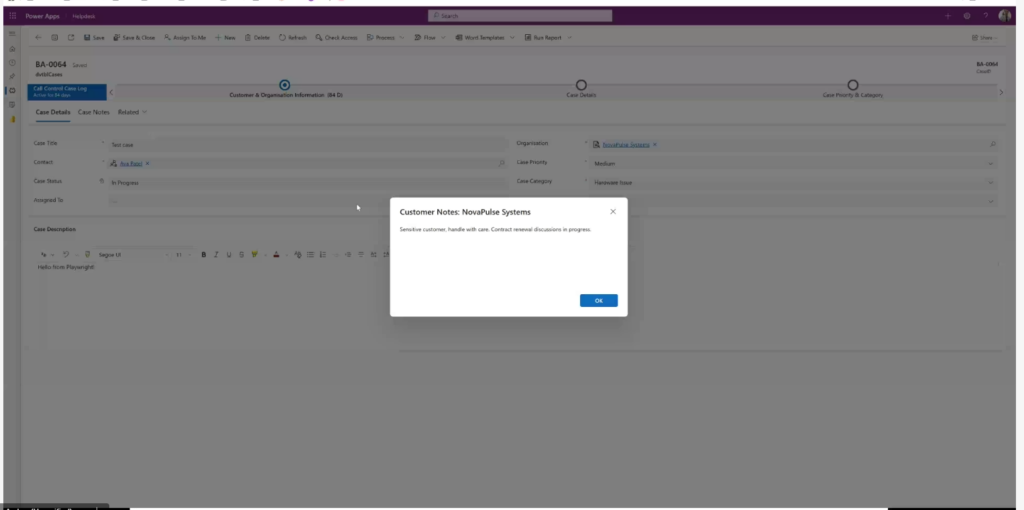Expand the Run Report chevron
This screenshot has width=1024, height=510.
(x=569, y=38)
